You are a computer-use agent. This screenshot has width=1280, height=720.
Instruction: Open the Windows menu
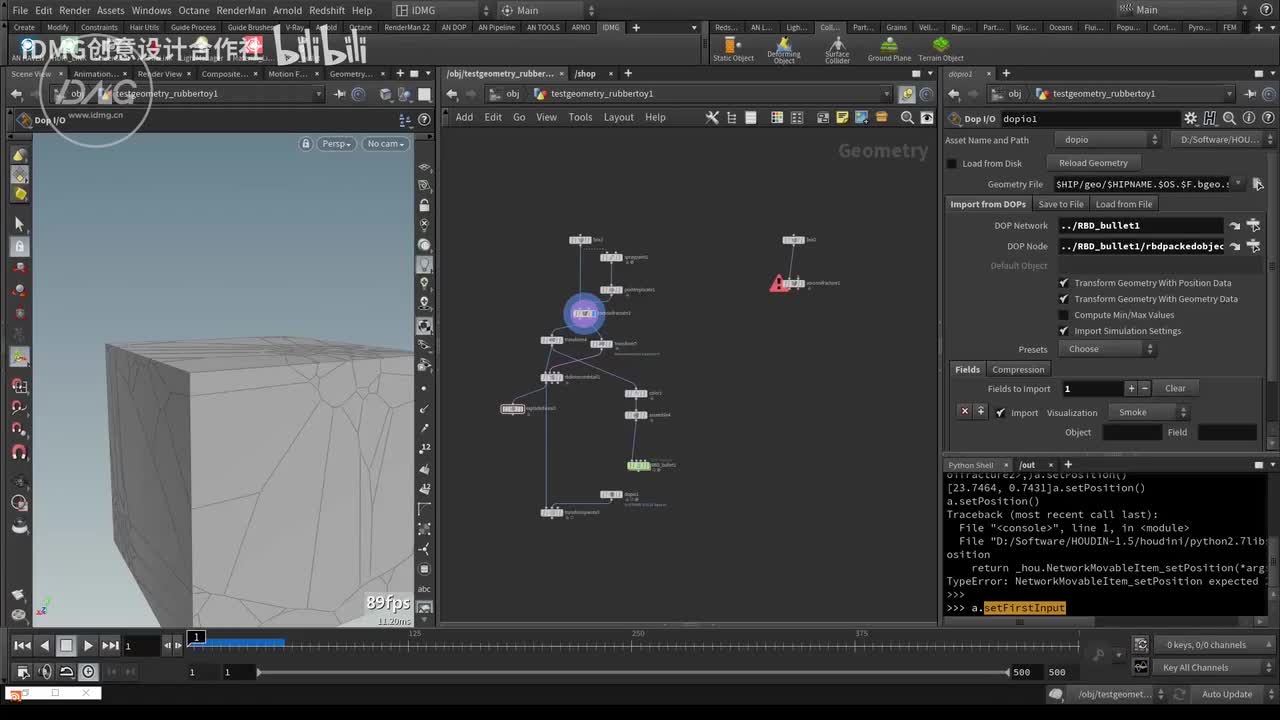tap(151, 10)
